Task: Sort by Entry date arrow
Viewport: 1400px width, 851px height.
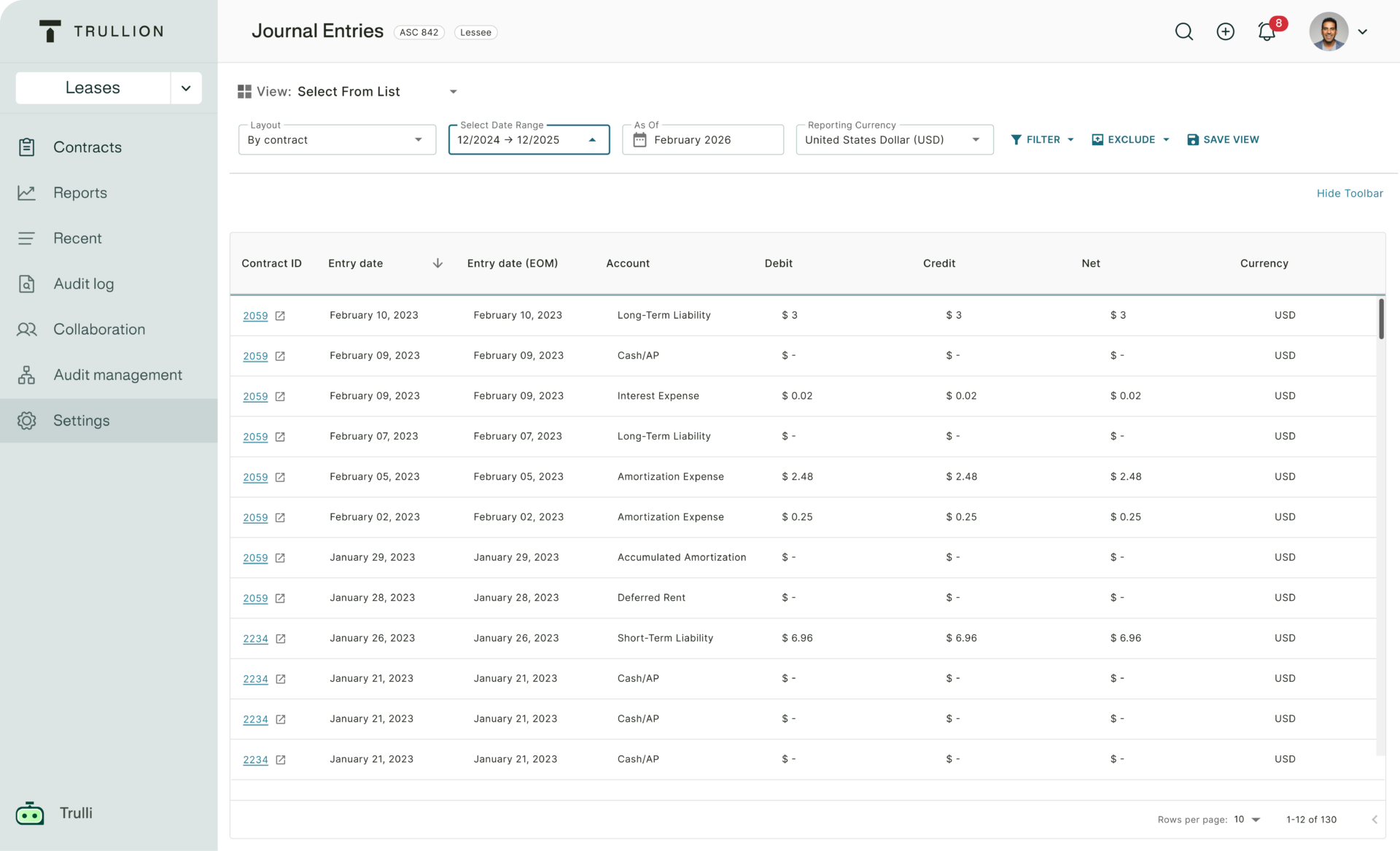Action: point(437,263)
